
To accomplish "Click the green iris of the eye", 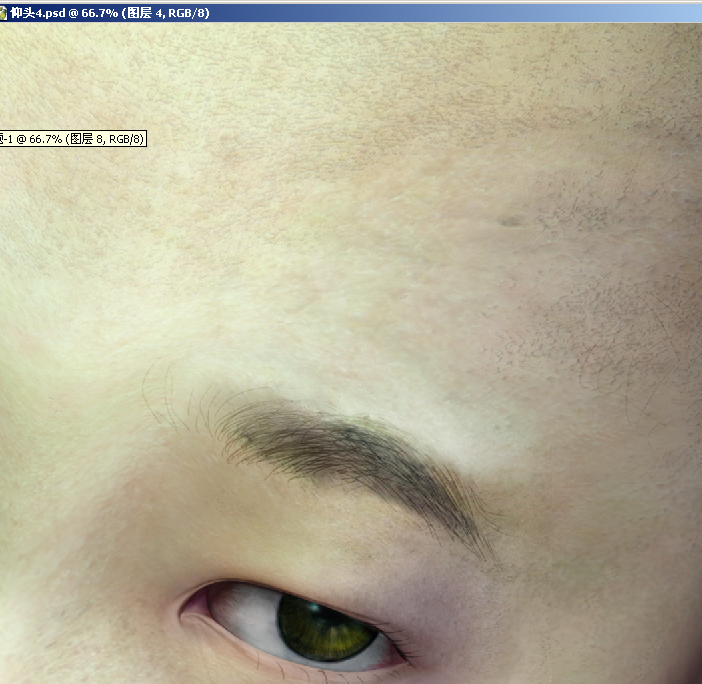I will click(320, 628).
